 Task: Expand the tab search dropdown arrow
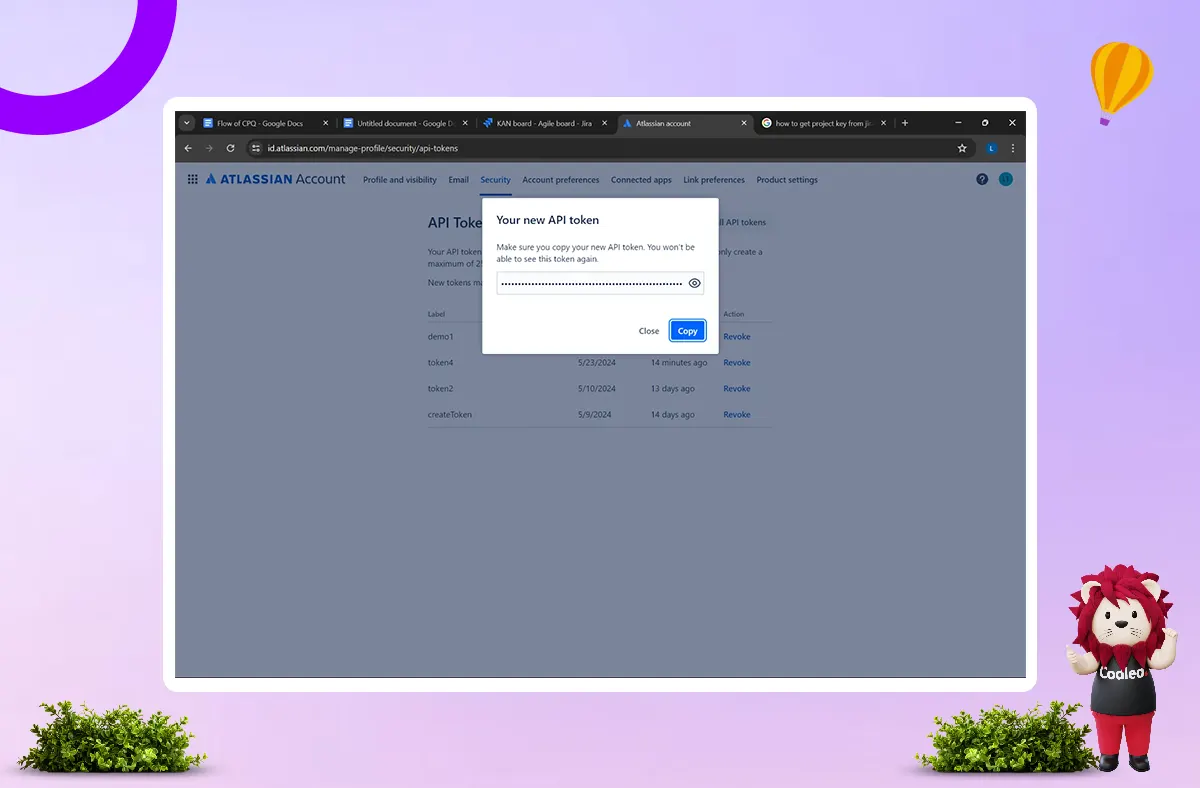[186, 123]
